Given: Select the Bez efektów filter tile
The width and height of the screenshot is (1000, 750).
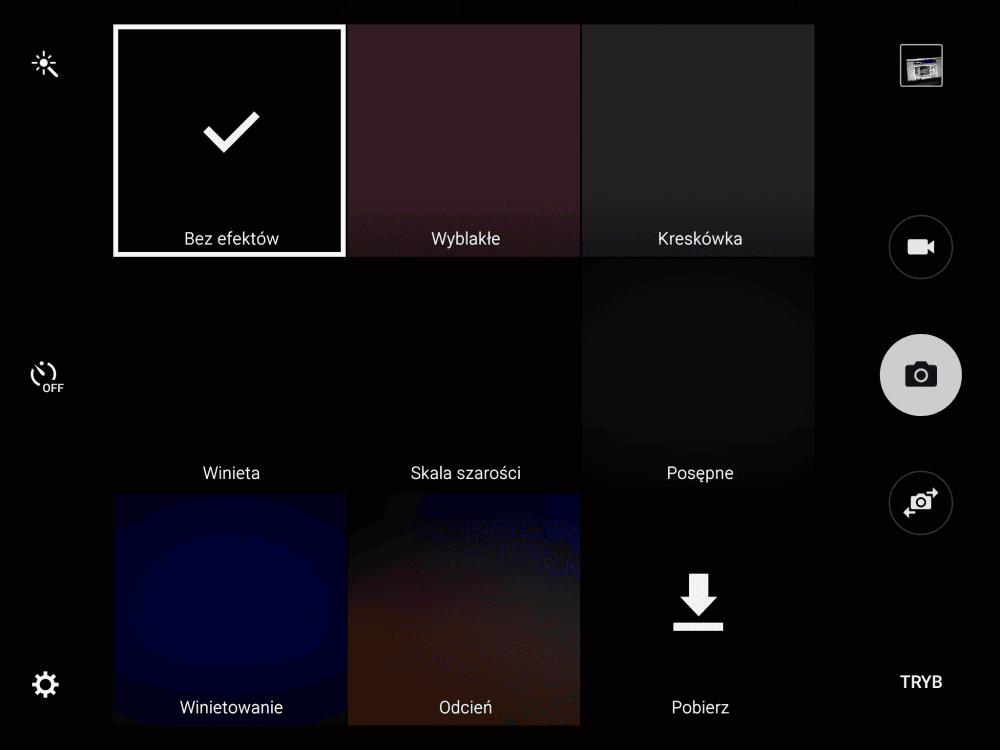Looking at the screenshot, I should [x=230, y=140].
